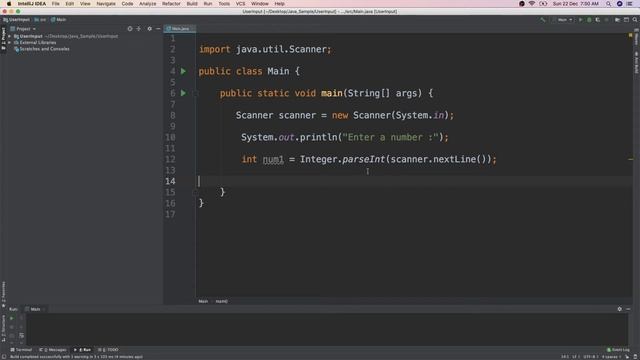Click the main() breadcrumb at the editor bottom

click(x=222, y=302)
